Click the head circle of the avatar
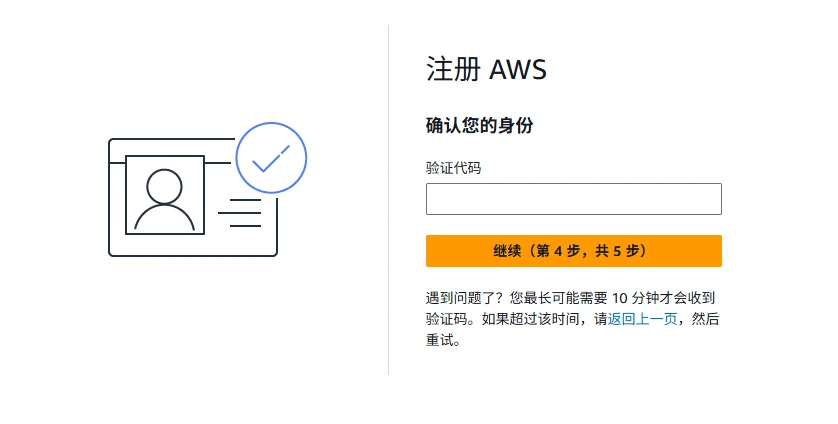 tap(165, 184)
